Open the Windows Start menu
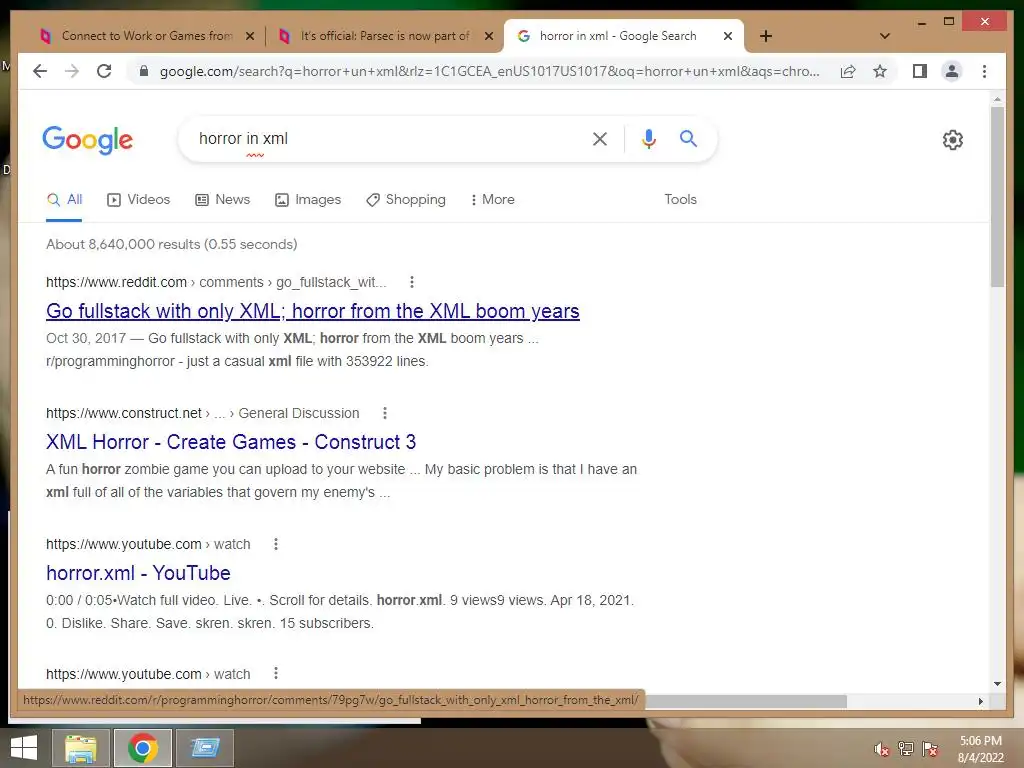Screen dimensions: 1024x768 point(24,748)
